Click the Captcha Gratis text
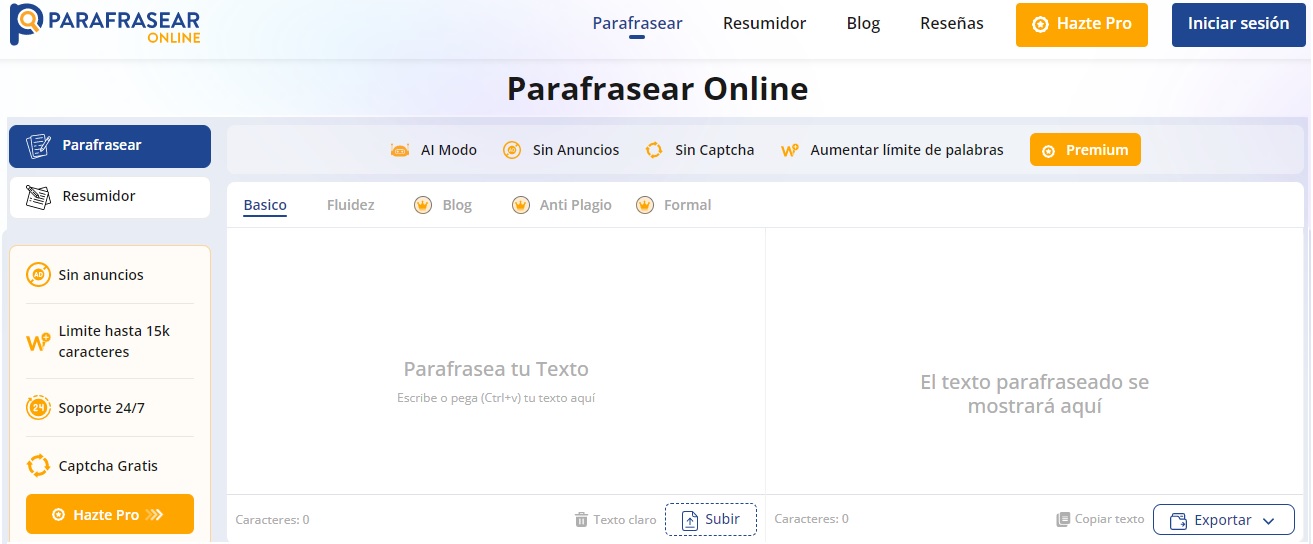The width and height of the screenshot is (1313, 544). (x=108, y=466)
